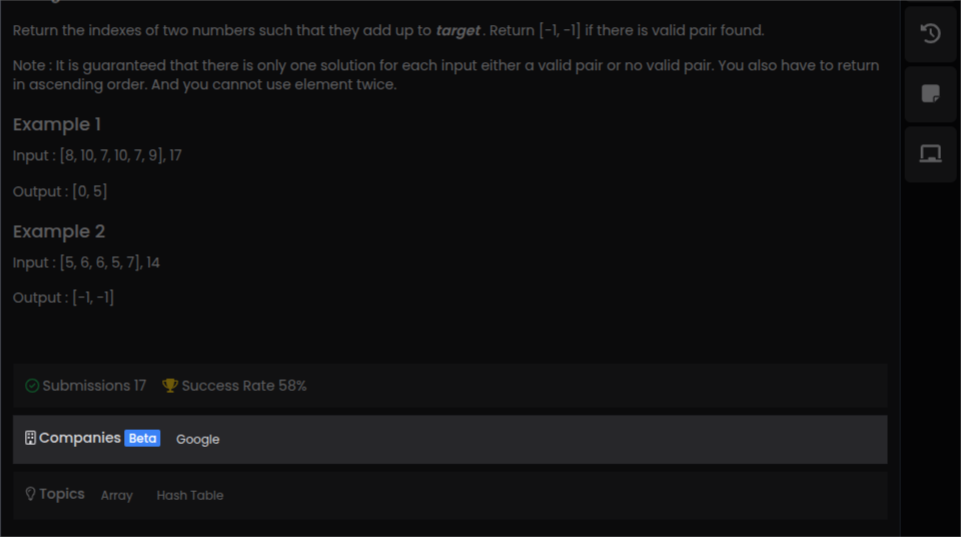Screen dimensions: 961x537
Task: Click the lightbulb icon next to Topics
Action: click(30, 494)
